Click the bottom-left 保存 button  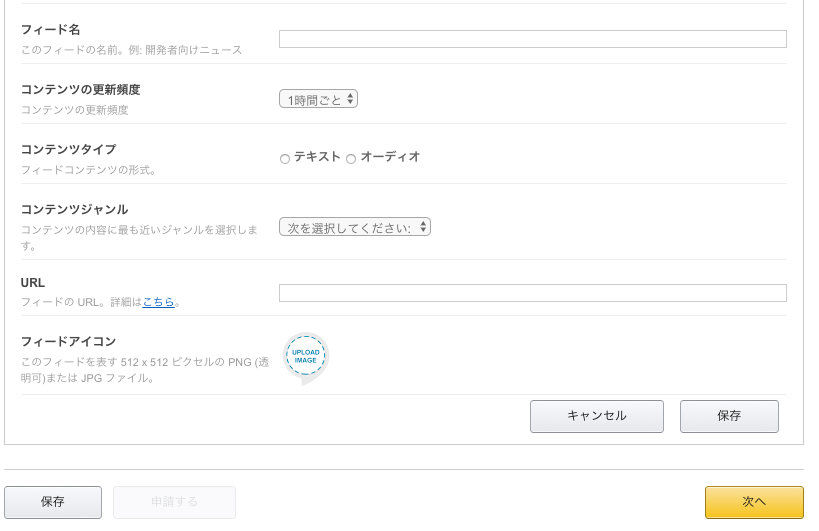tap(53, 502)
